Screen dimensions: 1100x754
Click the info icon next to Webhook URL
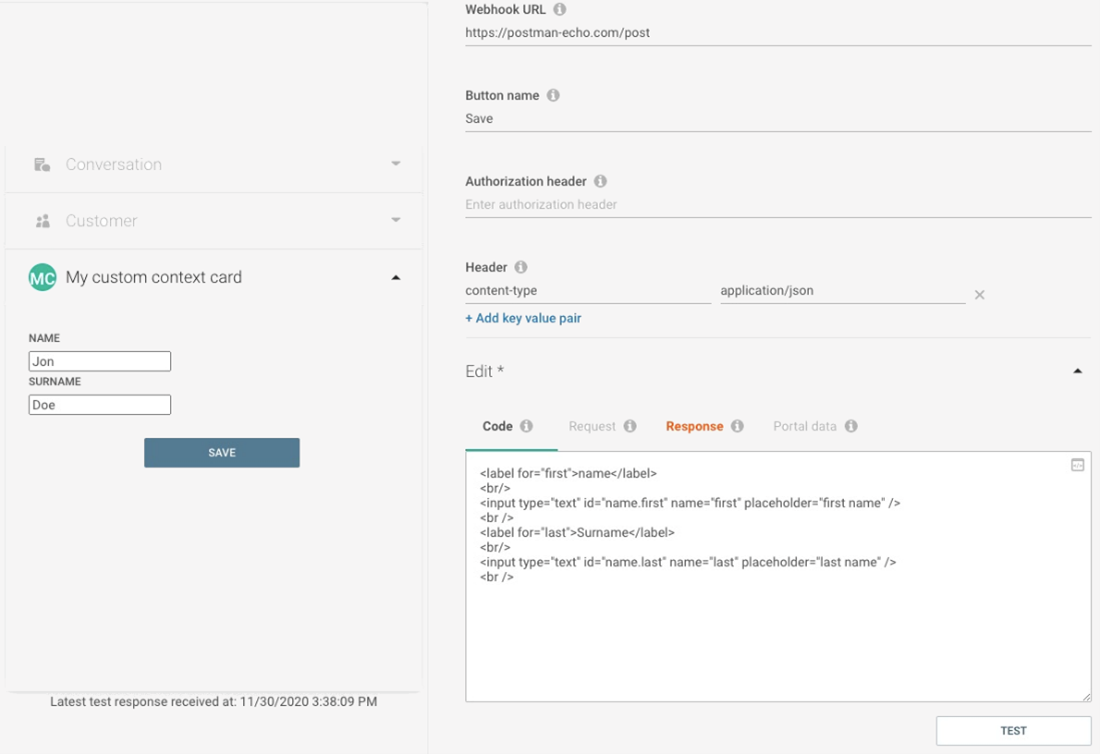click(560, 10)
